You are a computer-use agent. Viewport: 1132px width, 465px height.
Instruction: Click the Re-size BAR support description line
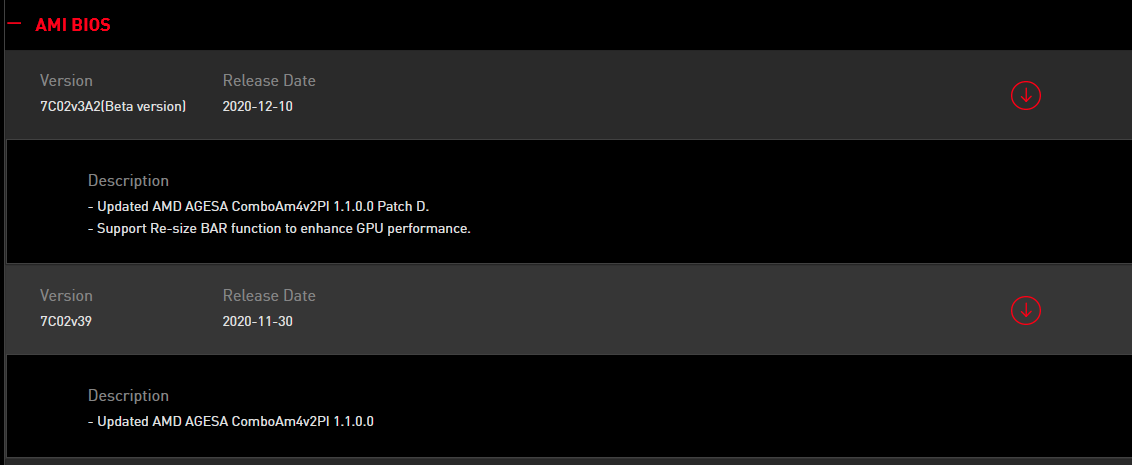coord(279,229)
